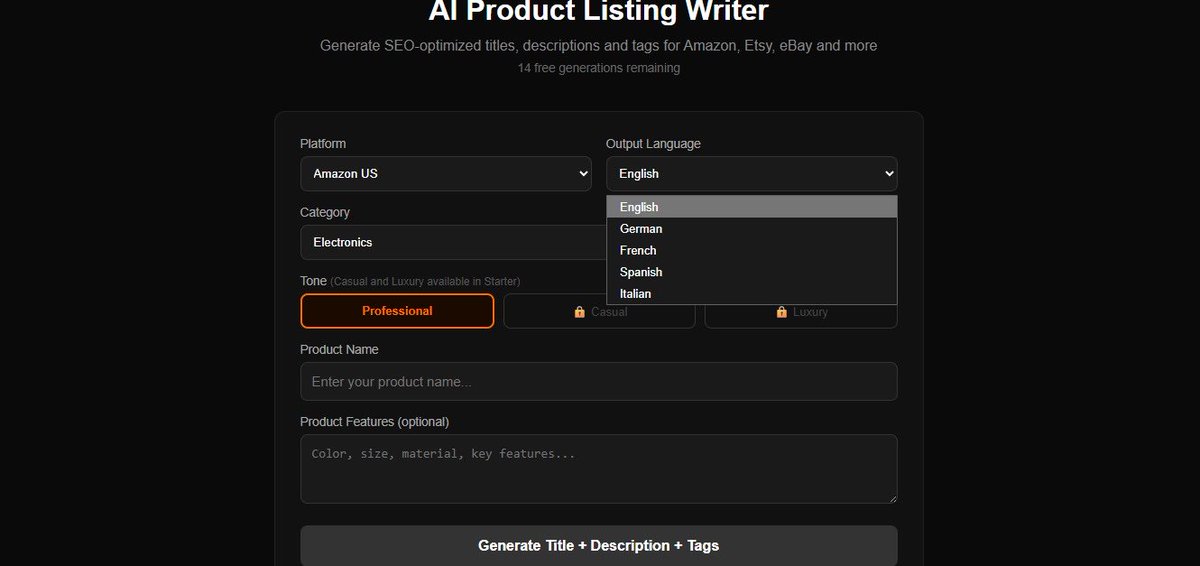Select the Professional tone button

397,311
